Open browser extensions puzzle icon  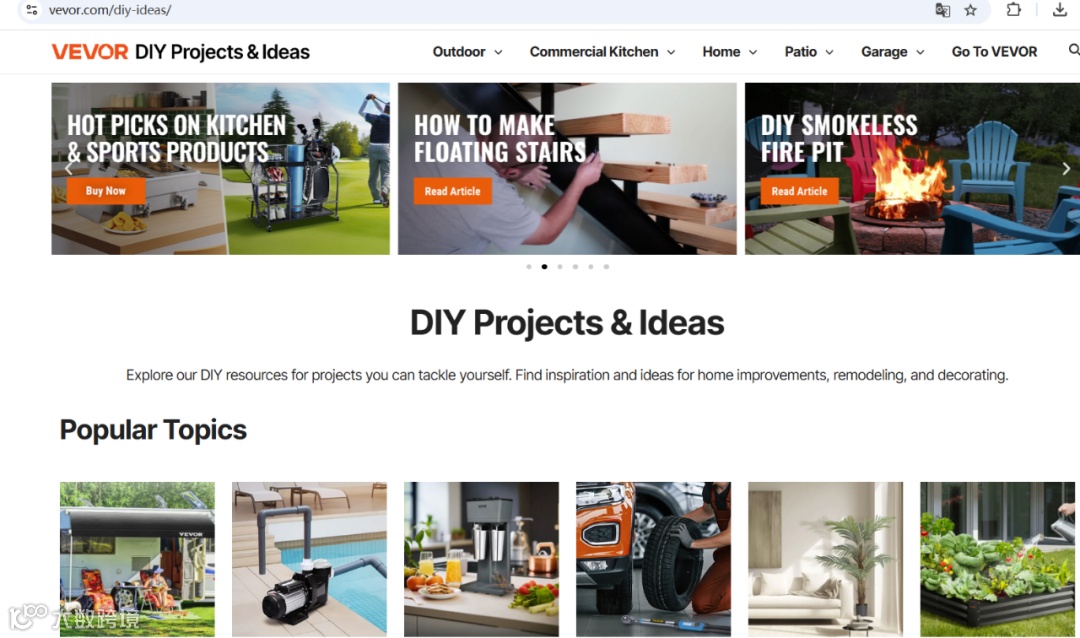pyautogui.click(x=1013, y=10)
